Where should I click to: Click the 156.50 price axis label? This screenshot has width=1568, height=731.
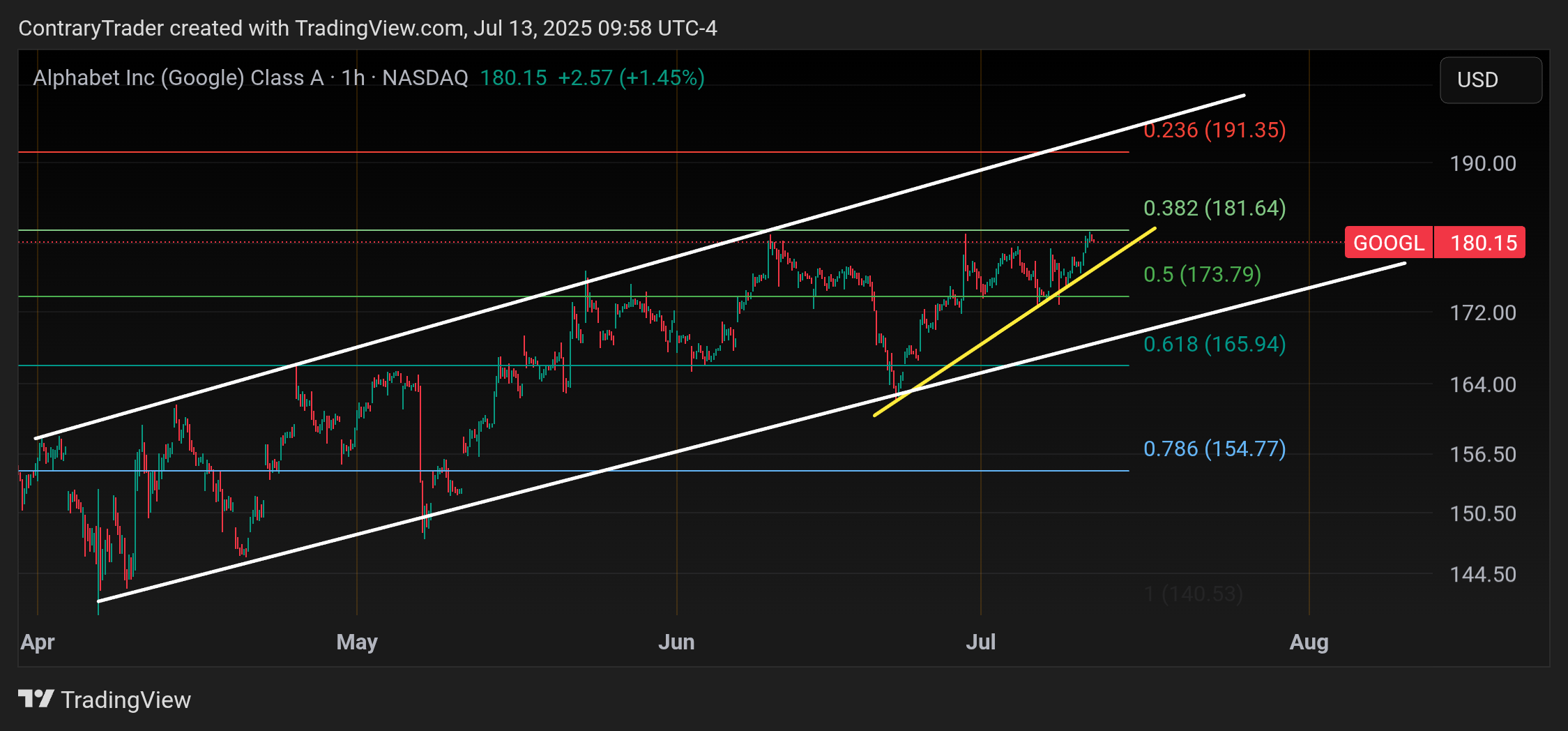pyautogui.click(x=1483, y=455)
